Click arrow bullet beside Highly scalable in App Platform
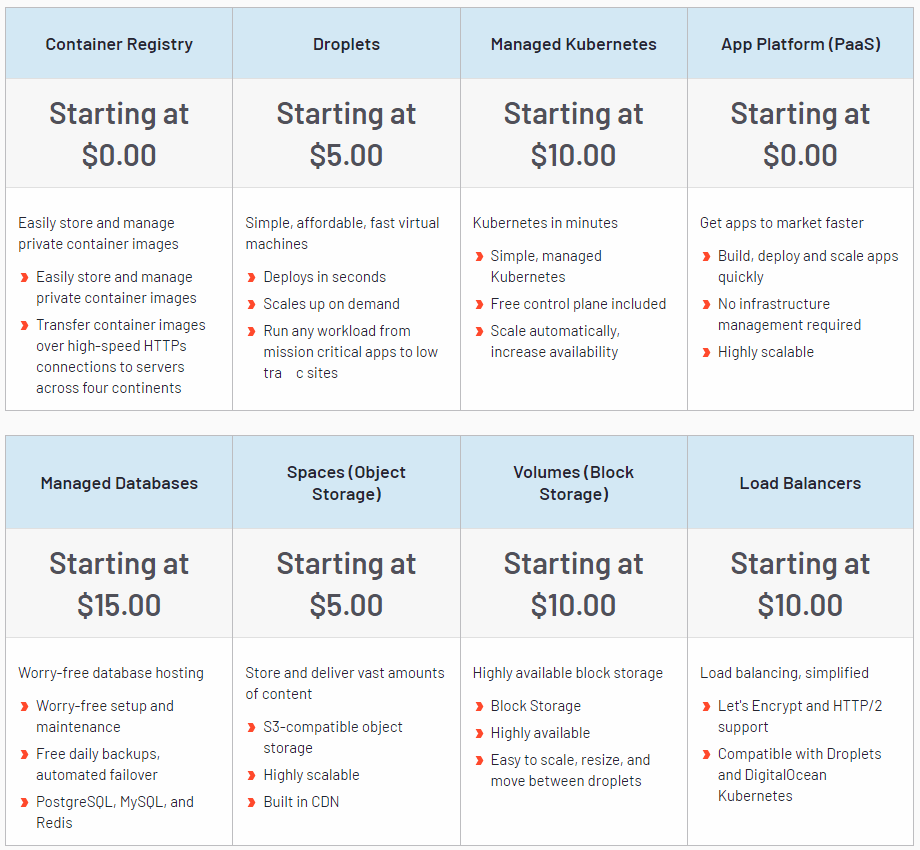This screenshot has height=850, width=920. click(x=705, y=353)
